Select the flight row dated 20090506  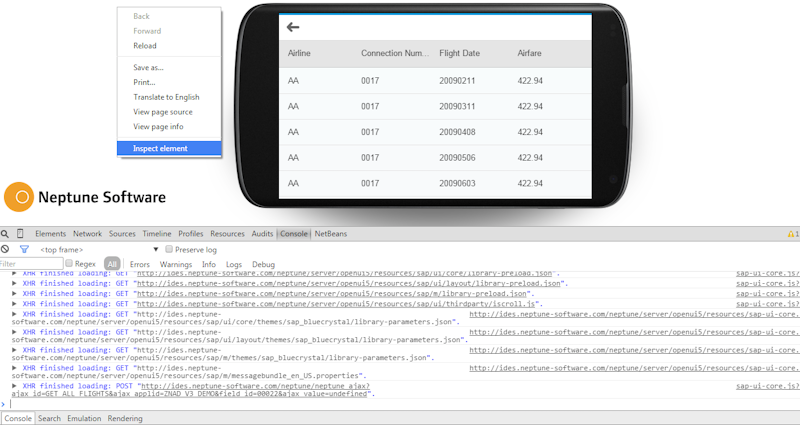click(435, 158)
